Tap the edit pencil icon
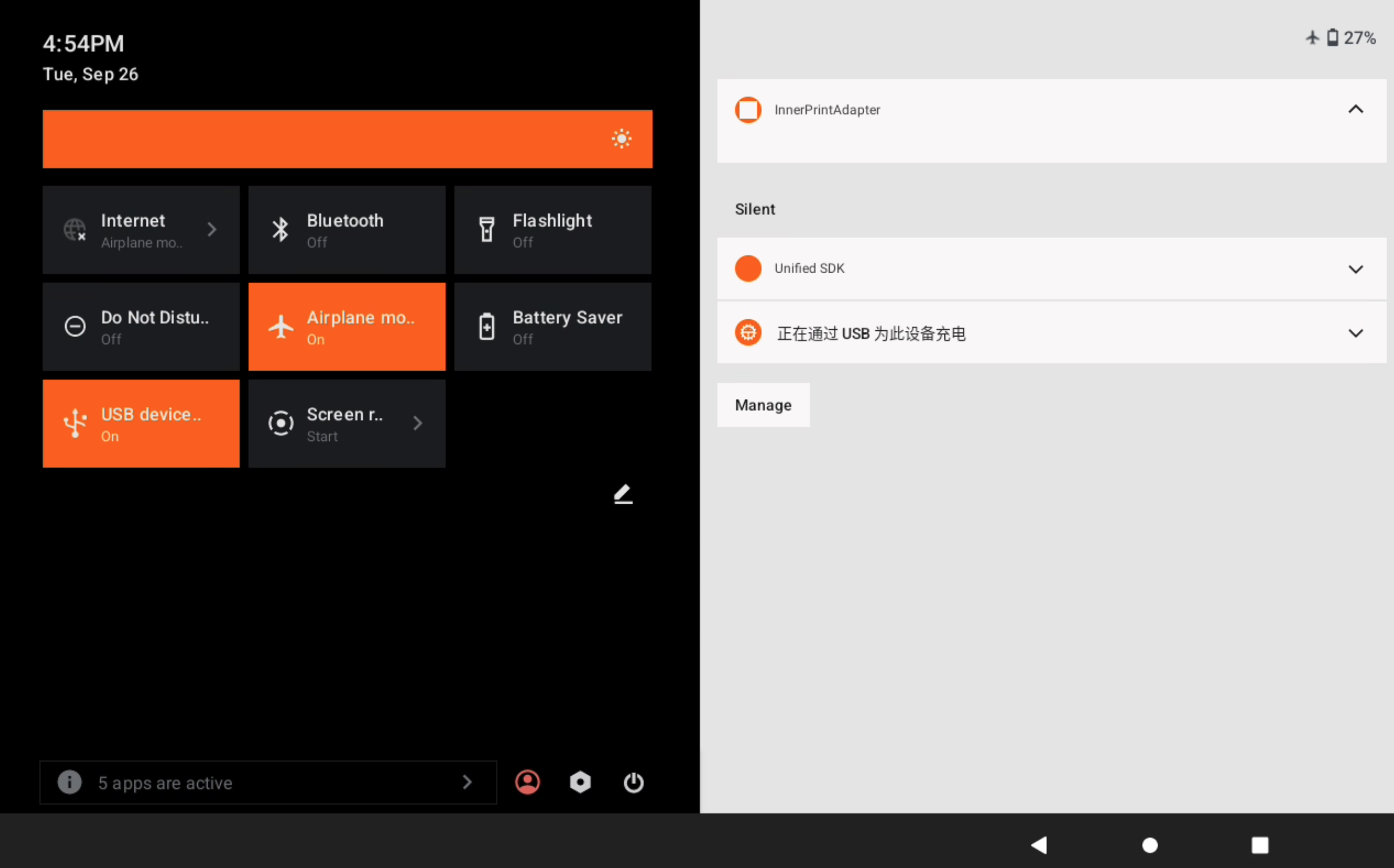 tap(623, 494)
